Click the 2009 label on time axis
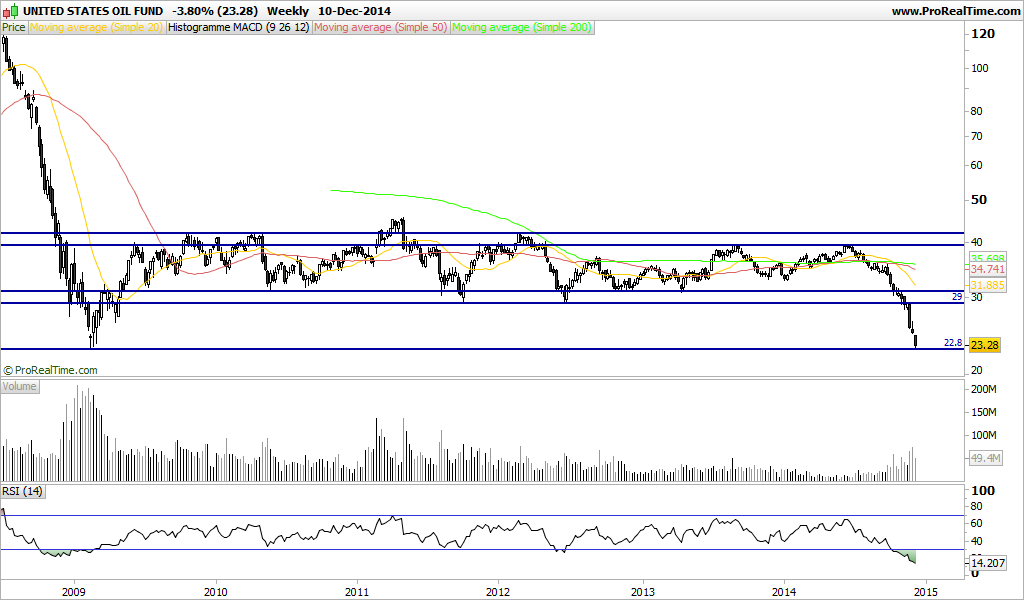Screen dimensions: 1024x600 pyautogui.click(x=74, y=592)
